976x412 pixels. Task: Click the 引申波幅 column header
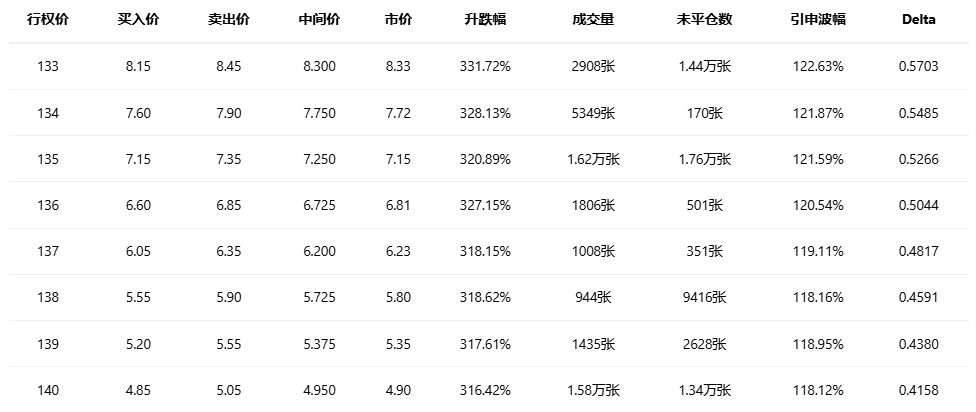pos(816,19)
